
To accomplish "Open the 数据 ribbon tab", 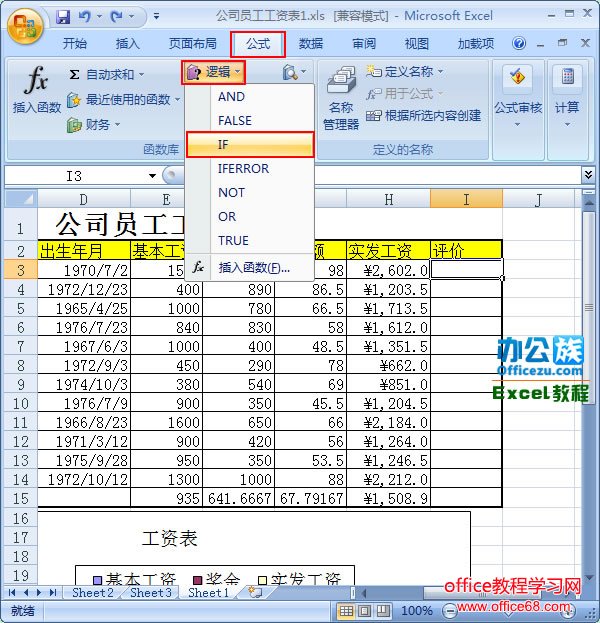I will click(311, 43).
